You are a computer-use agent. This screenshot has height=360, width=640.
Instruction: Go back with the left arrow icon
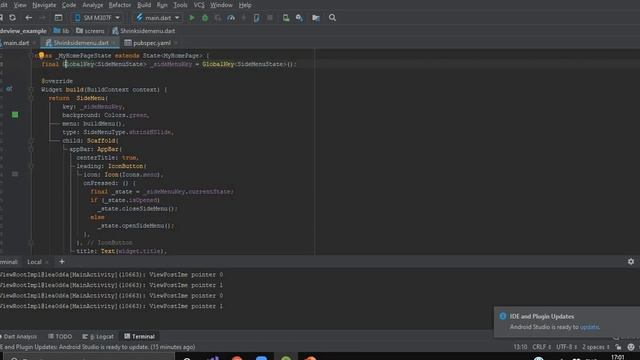(x=29, y=18)
